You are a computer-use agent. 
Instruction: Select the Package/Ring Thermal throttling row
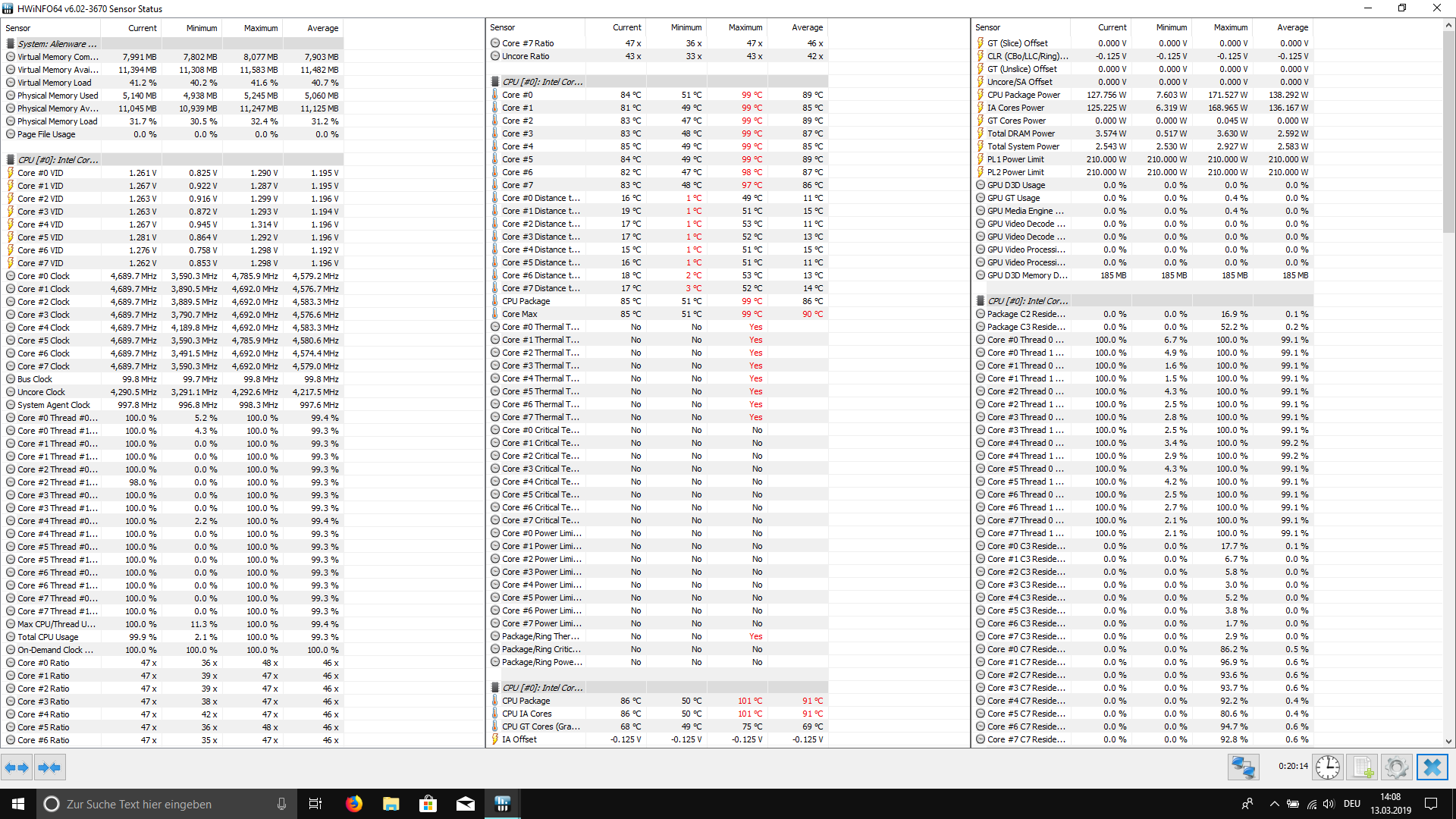coord(658,636)
